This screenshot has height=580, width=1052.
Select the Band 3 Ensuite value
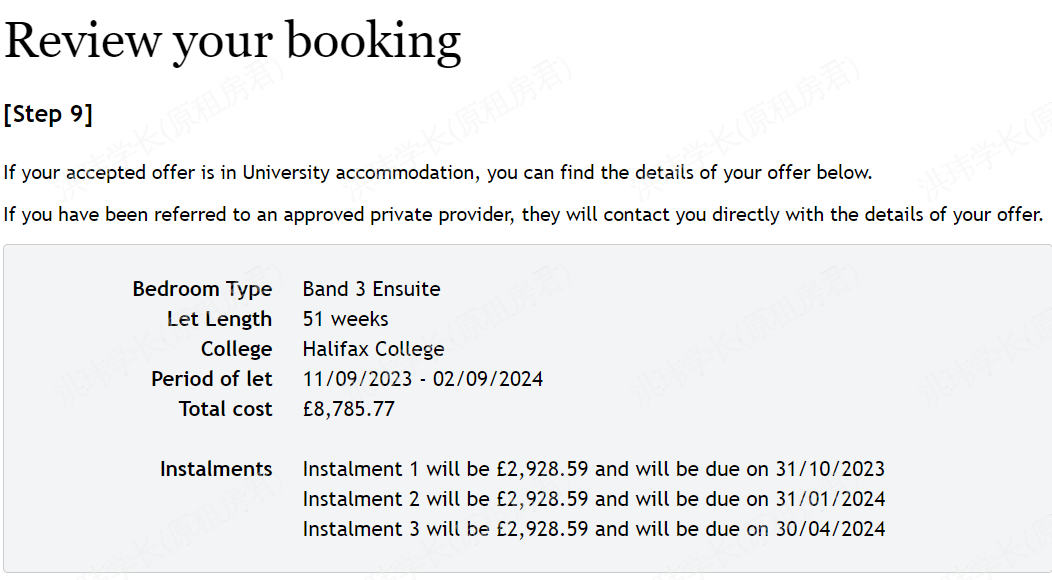(x=371, y=289)
